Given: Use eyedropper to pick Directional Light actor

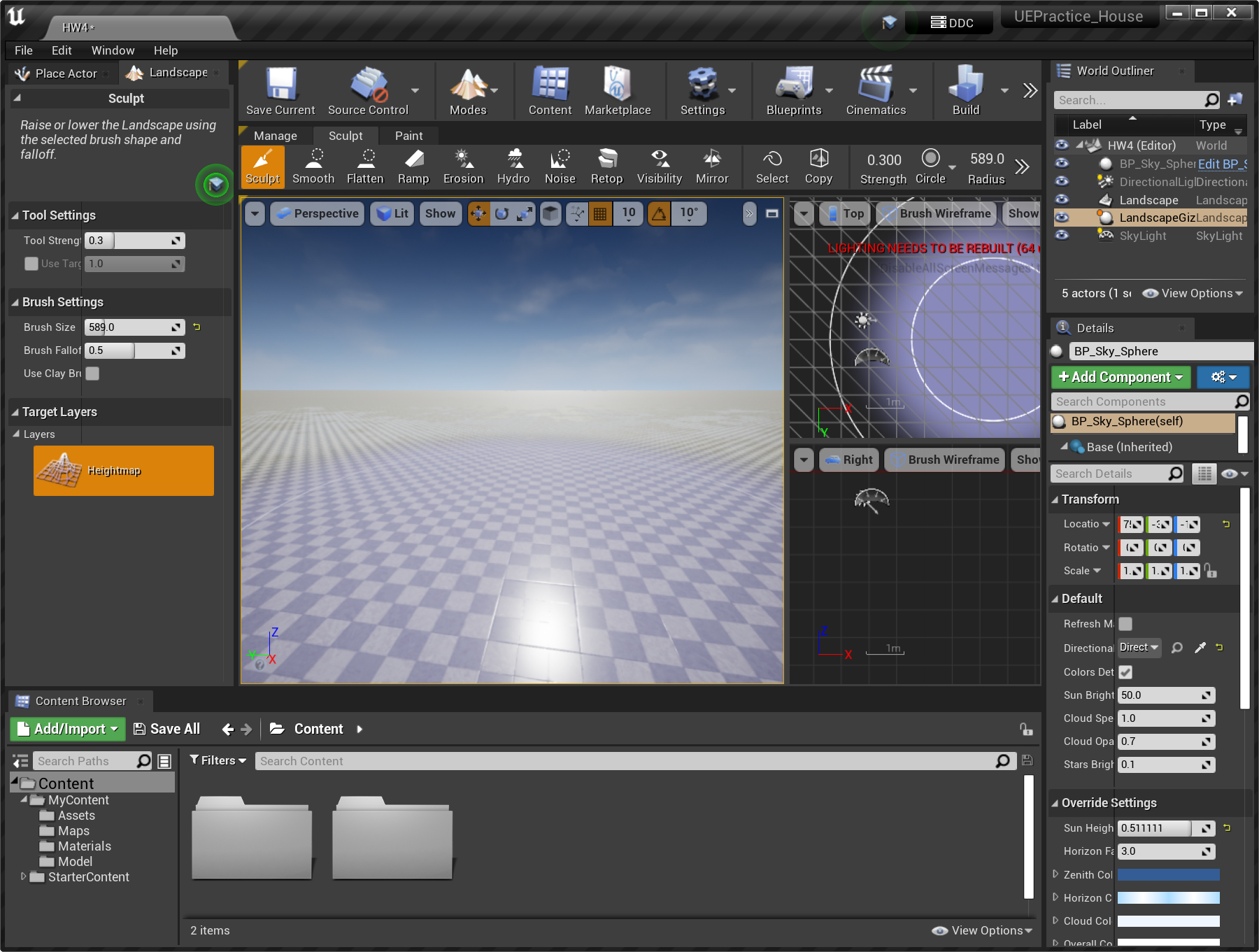Looking at the screenshot, I should 1200,648.
